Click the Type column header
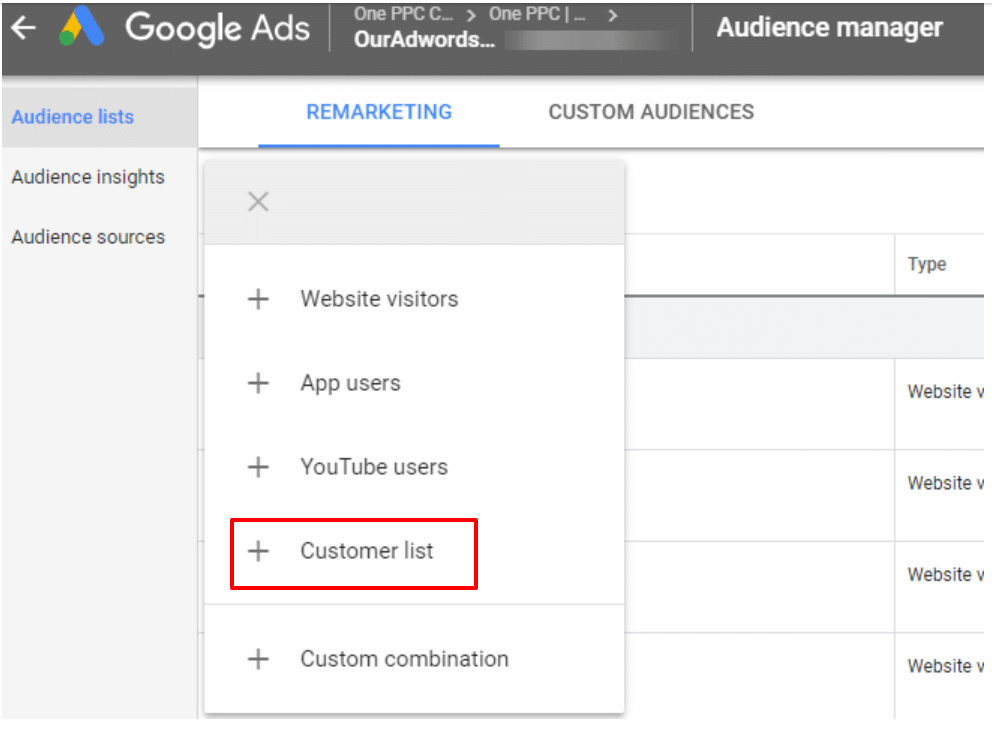This screenshot has width=992, height=732. pyautogui.click(x=927, y=264)
